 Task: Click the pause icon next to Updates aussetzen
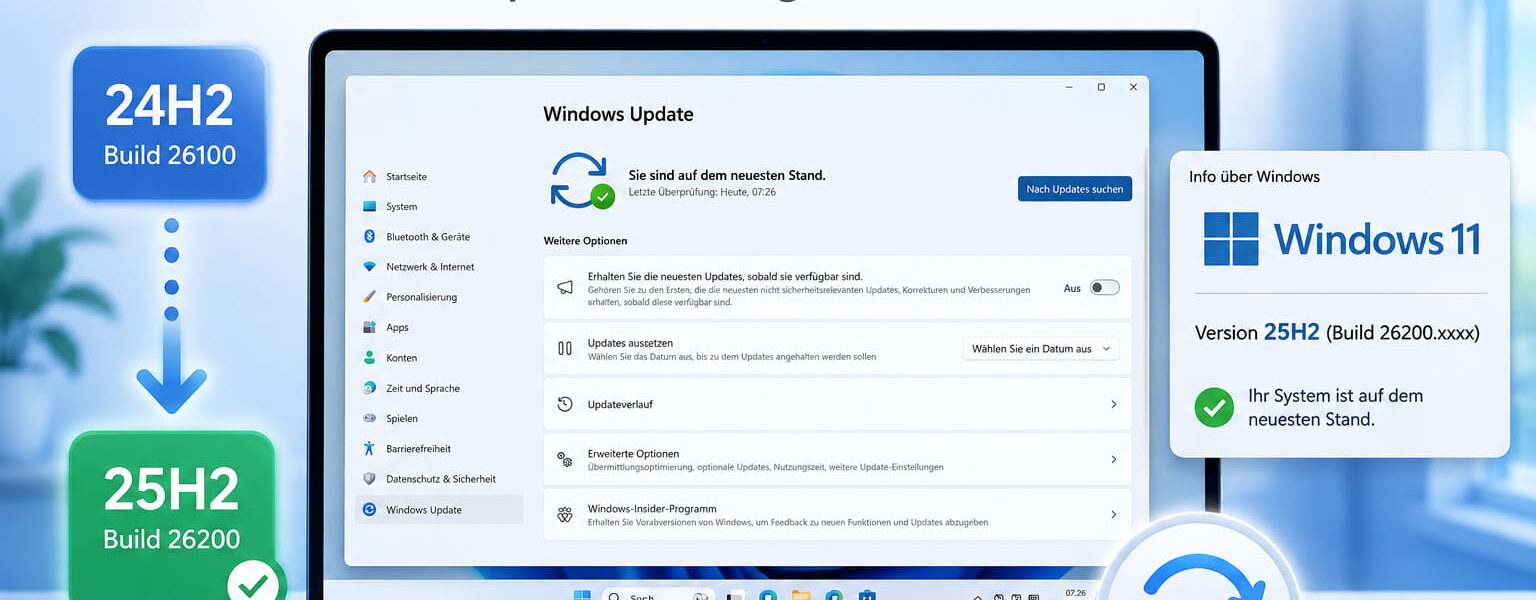coord(565,349)
